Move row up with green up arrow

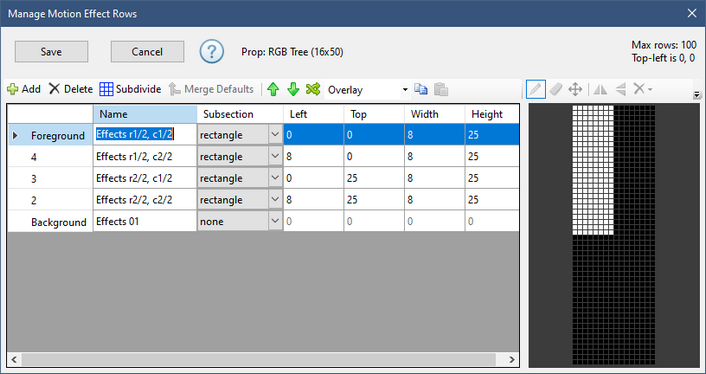coord(273,89)
